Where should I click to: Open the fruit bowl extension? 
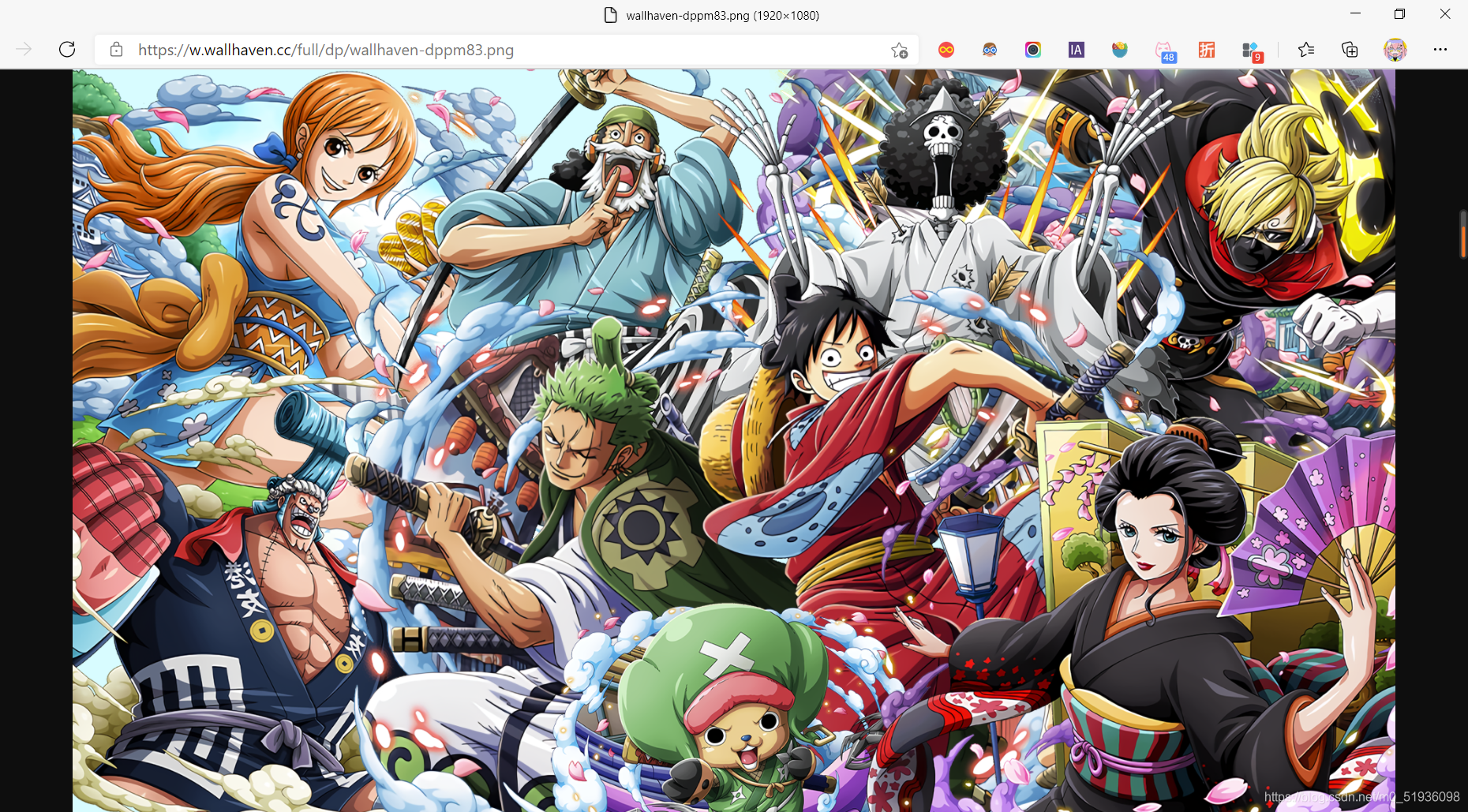pos(1119,50)
